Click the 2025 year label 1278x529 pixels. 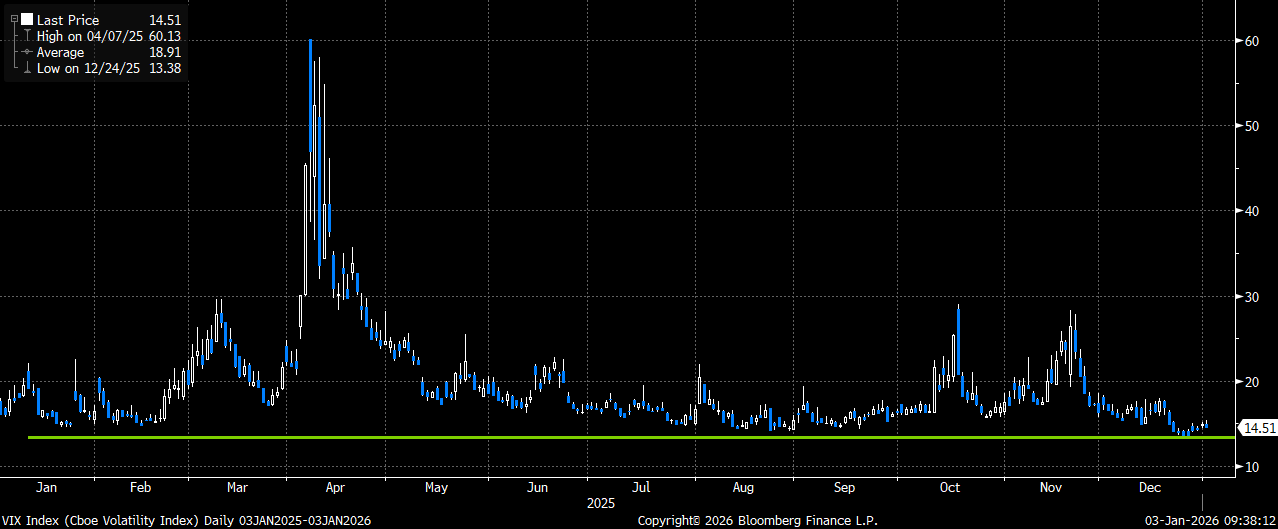tap(602, 503)
